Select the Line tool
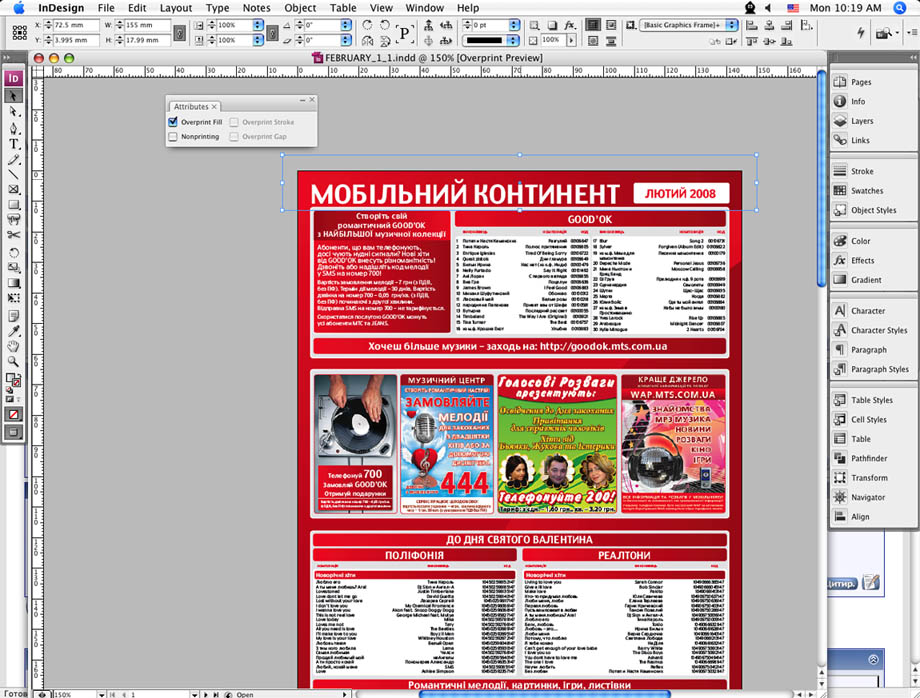920x698 pixels. tap(13, 174)
